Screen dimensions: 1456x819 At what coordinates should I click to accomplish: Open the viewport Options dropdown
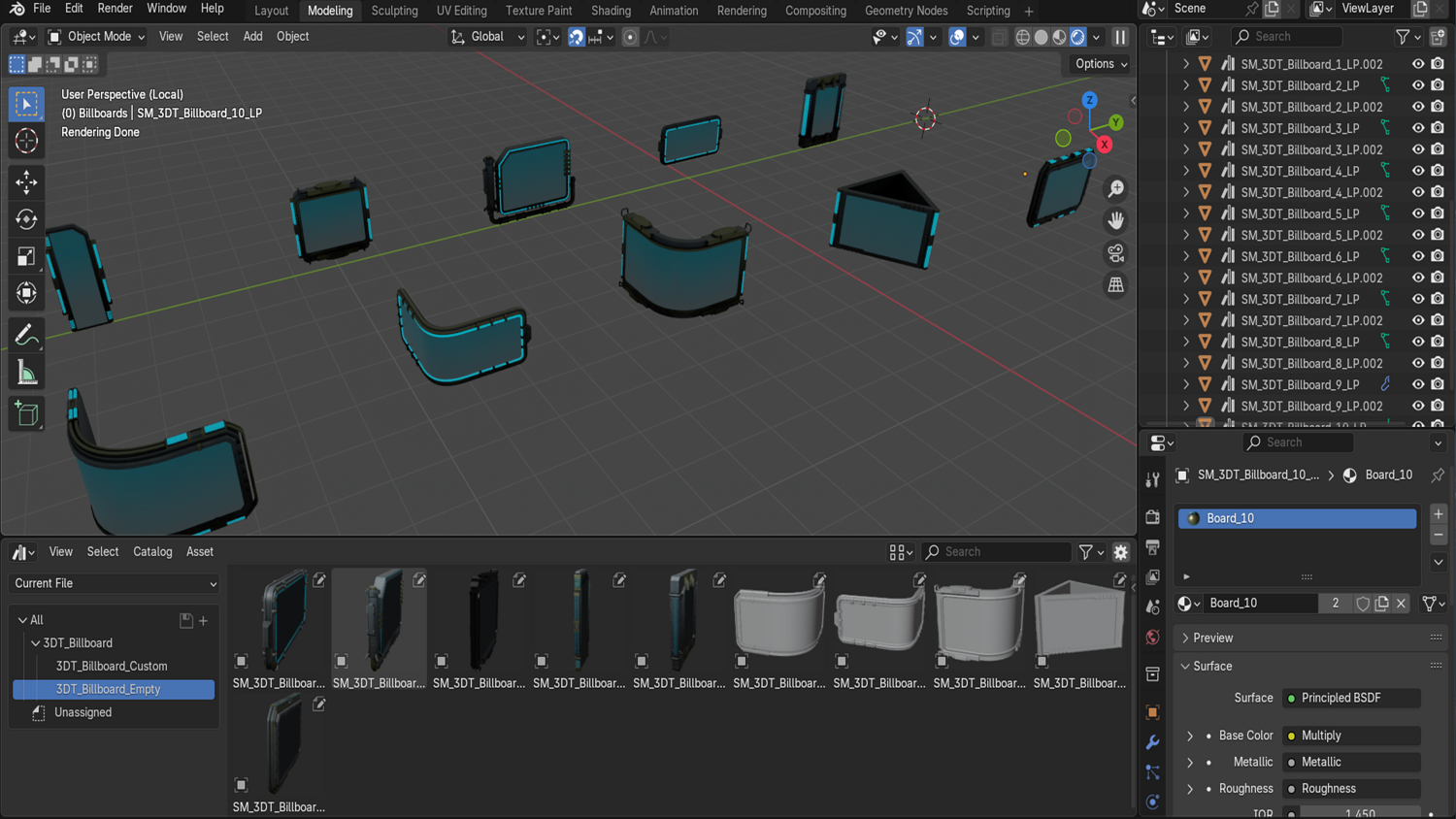[x=1101, y=64]
